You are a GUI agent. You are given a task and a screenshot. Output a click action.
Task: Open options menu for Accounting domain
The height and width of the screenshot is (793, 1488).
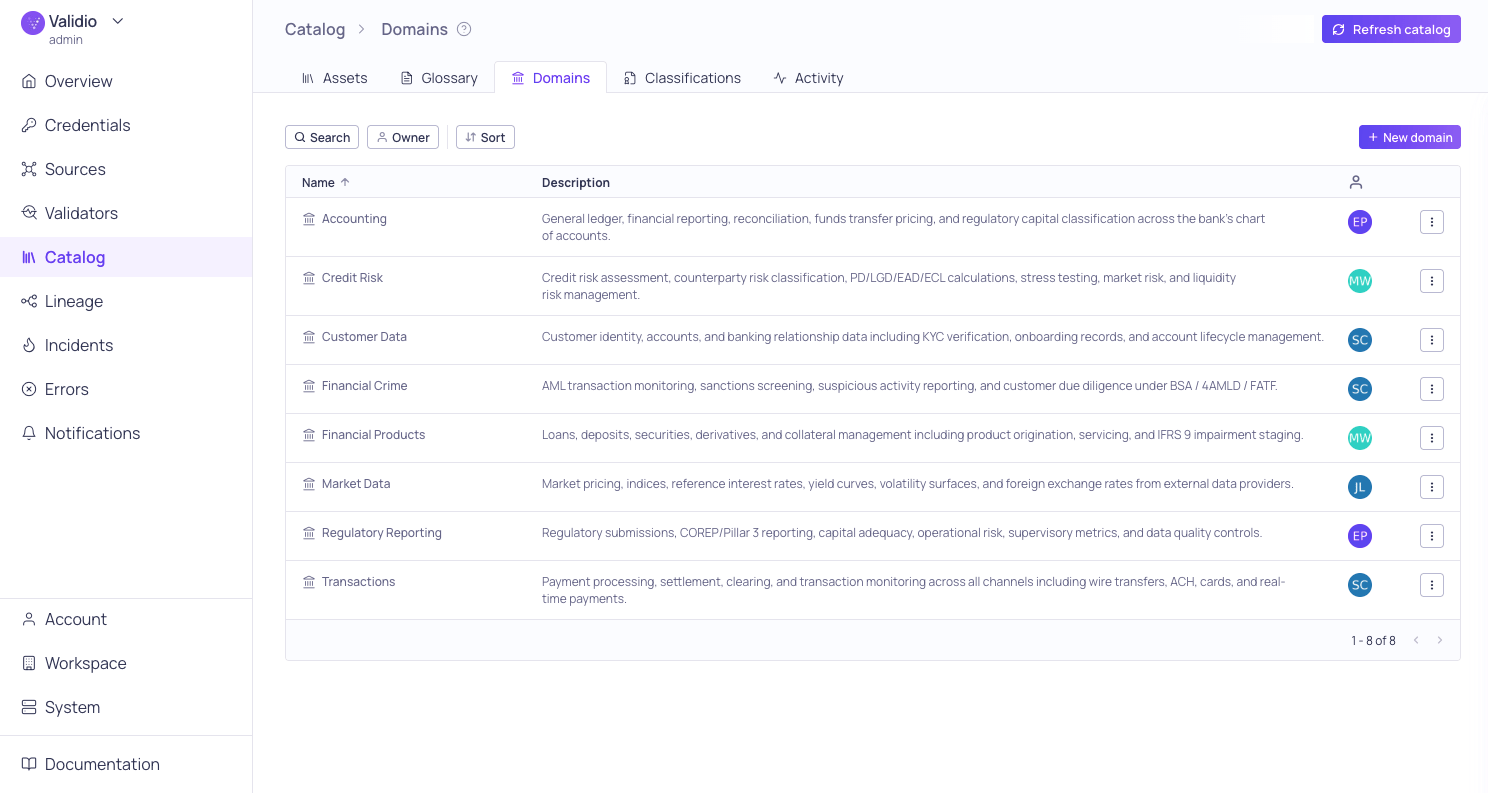1432,222
